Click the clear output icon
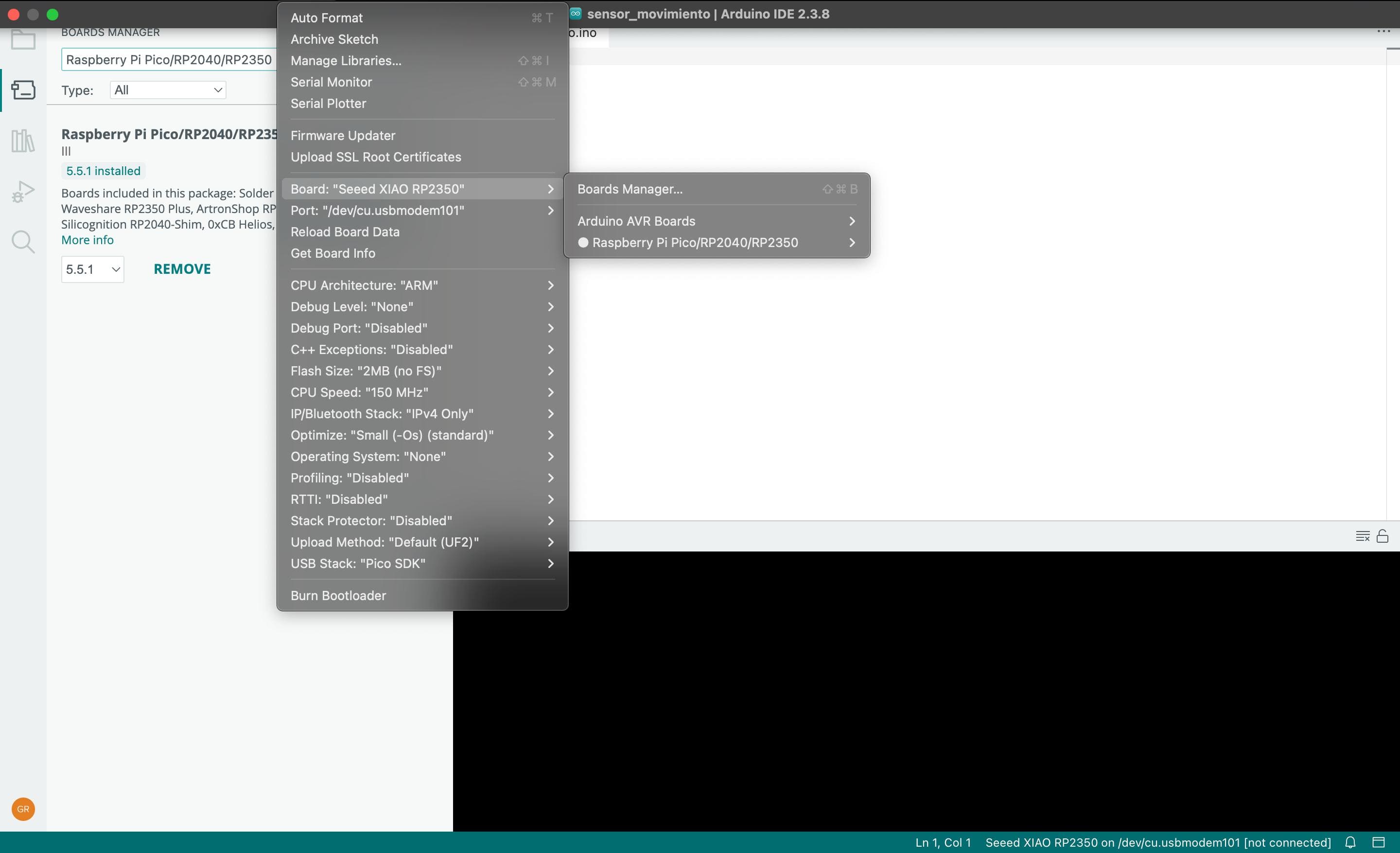This screenshot has width=1400, height=853. point(1362,536)
